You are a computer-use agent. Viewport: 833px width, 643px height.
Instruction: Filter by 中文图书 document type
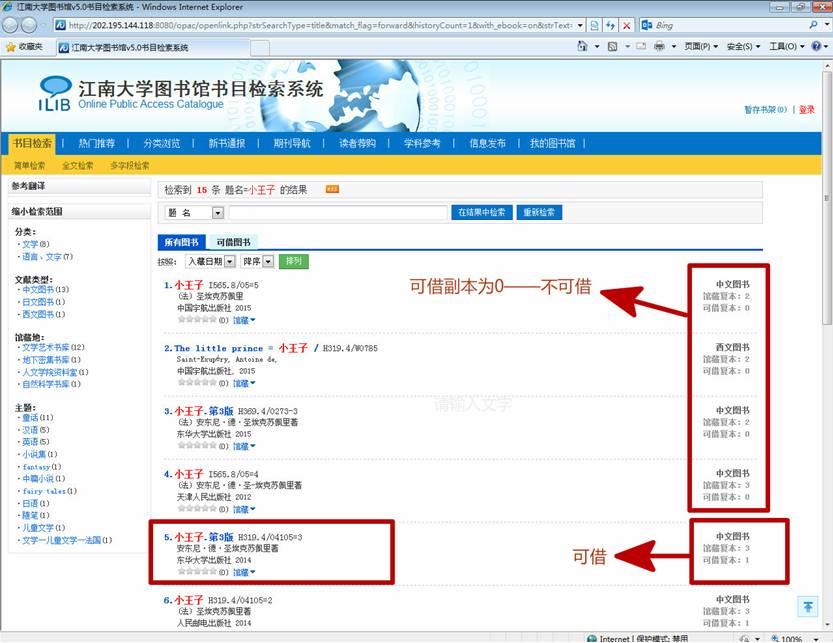point(38,290)
